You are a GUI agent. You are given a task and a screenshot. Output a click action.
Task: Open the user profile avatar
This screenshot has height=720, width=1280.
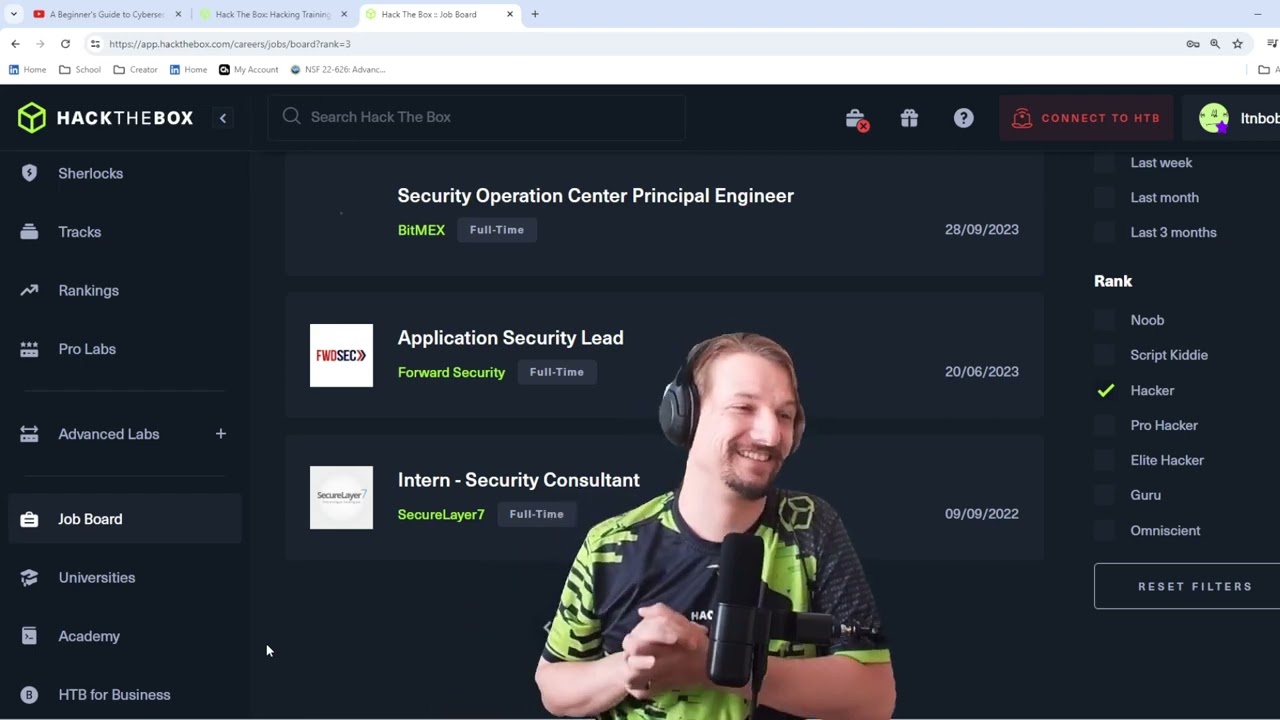point(1214,118)
